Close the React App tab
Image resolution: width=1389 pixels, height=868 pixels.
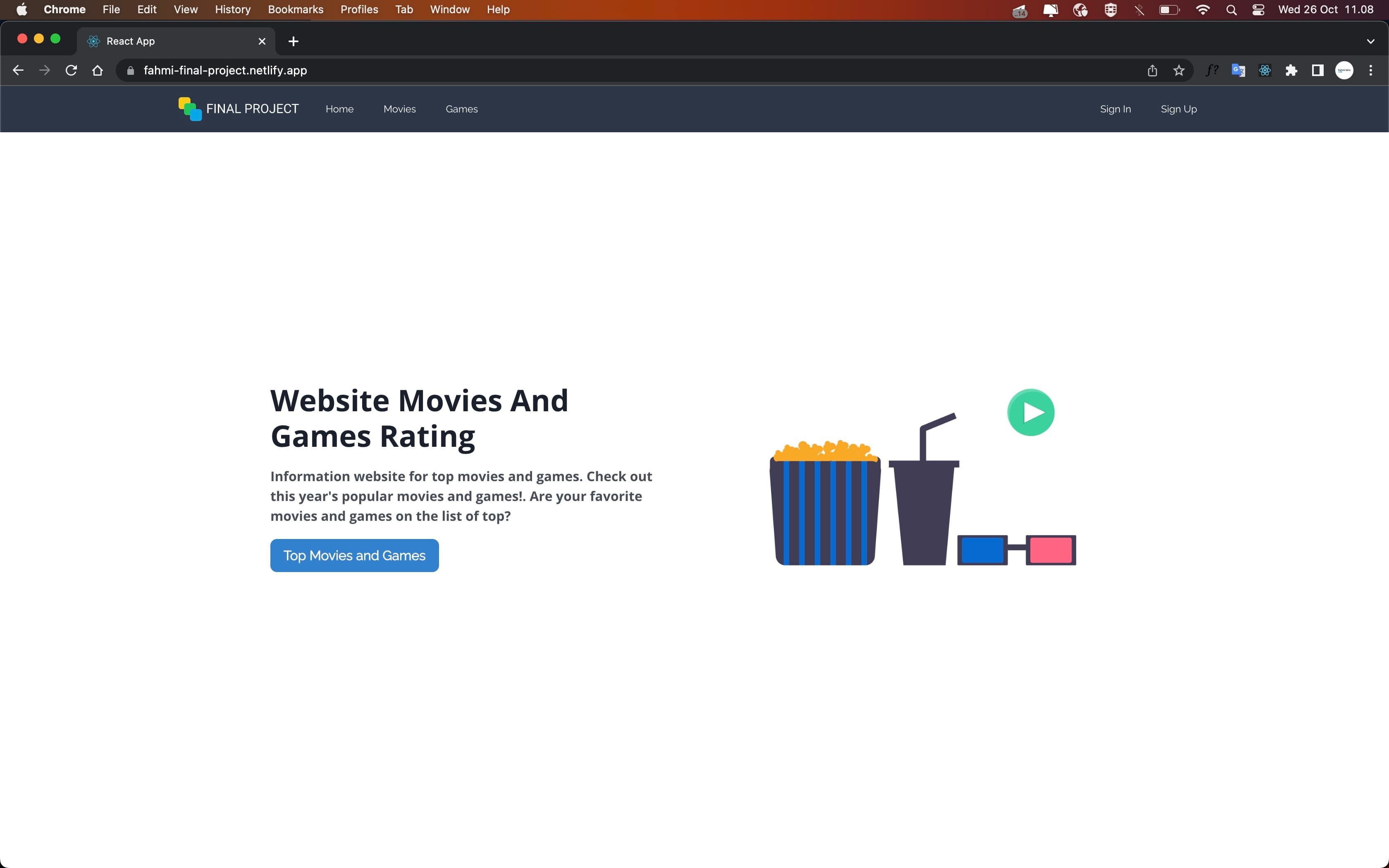pyautogui.click(x=262, y=41)
